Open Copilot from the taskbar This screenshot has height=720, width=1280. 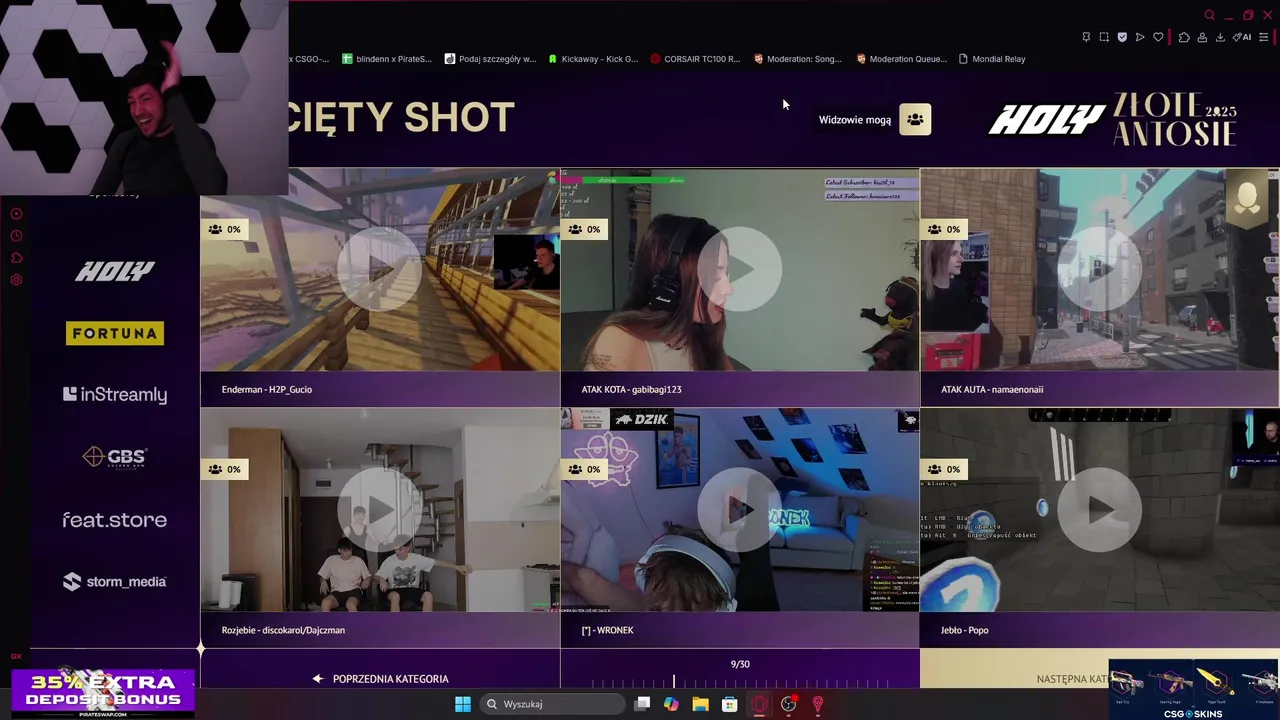pos(671,704)
